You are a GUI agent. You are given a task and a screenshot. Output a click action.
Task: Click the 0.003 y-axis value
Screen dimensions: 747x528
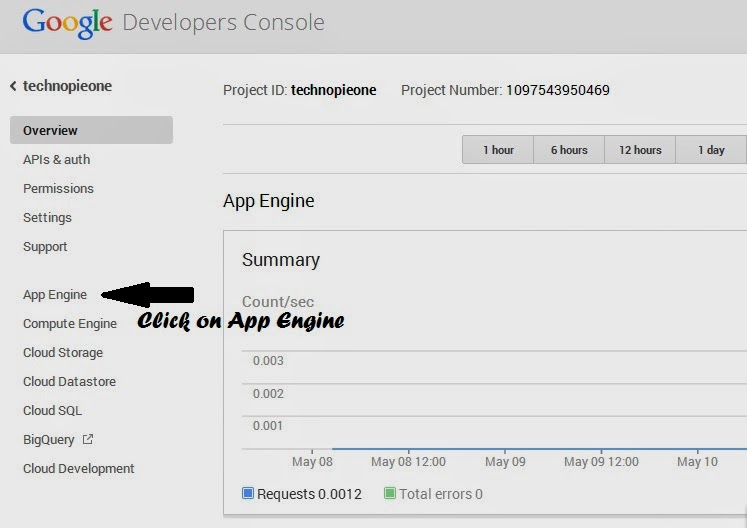pyautogui.click(x=268, y=361)
